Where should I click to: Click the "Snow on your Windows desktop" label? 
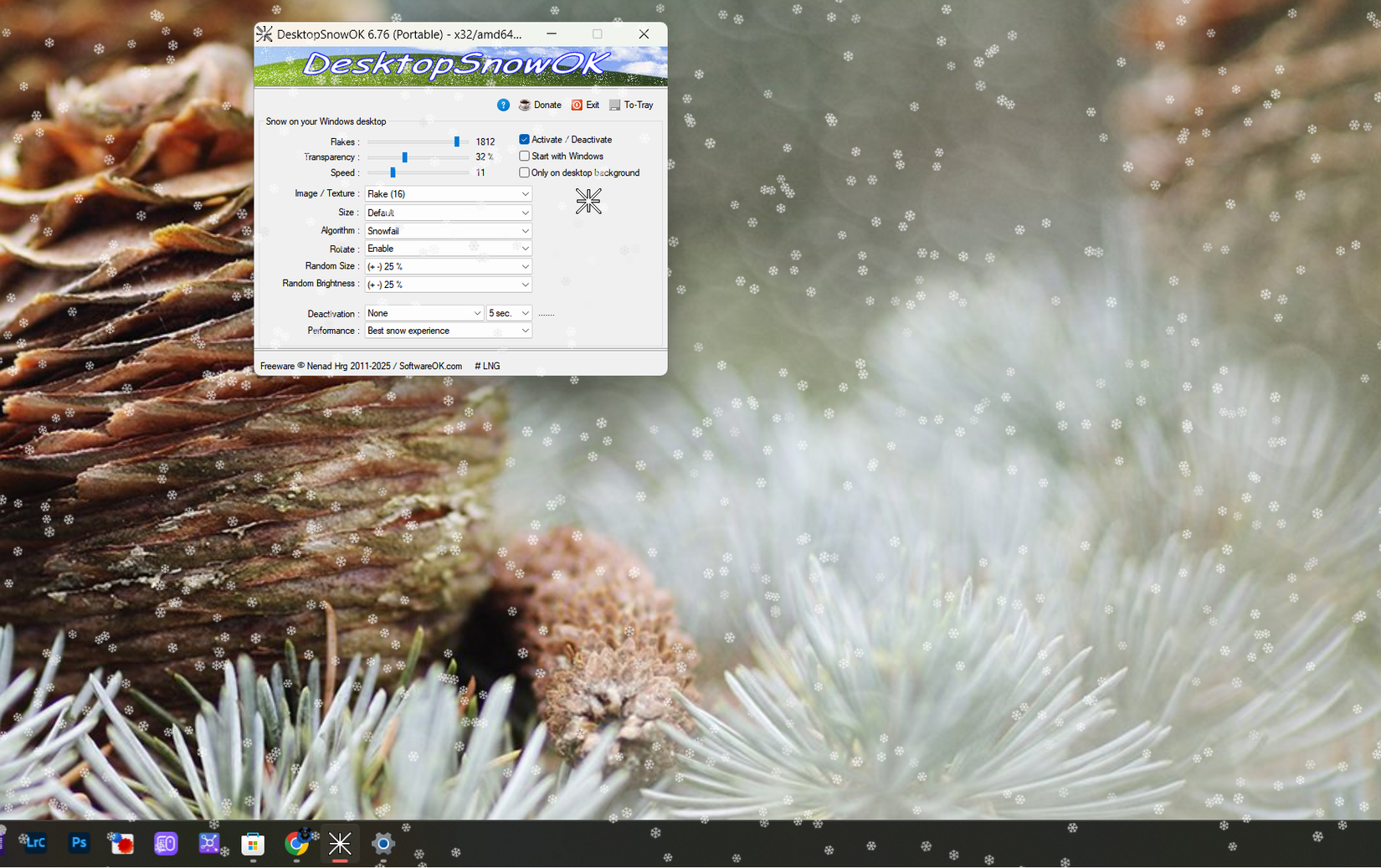click(326, 121)
